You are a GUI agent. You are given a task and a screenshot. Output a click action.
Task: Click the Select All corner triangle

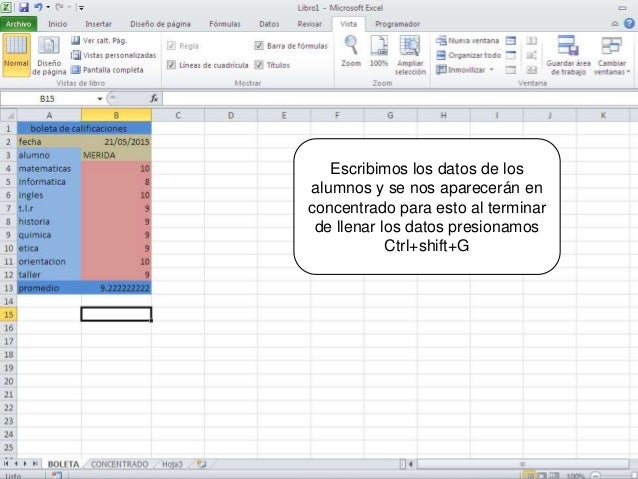click(x=9, y=116)
